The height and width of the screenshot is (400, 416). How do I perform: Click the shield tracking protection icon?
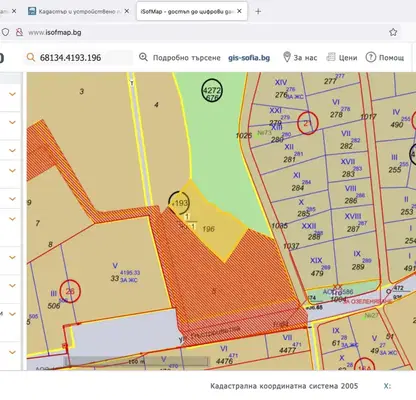pyautogui.click(x=5, y=32)
